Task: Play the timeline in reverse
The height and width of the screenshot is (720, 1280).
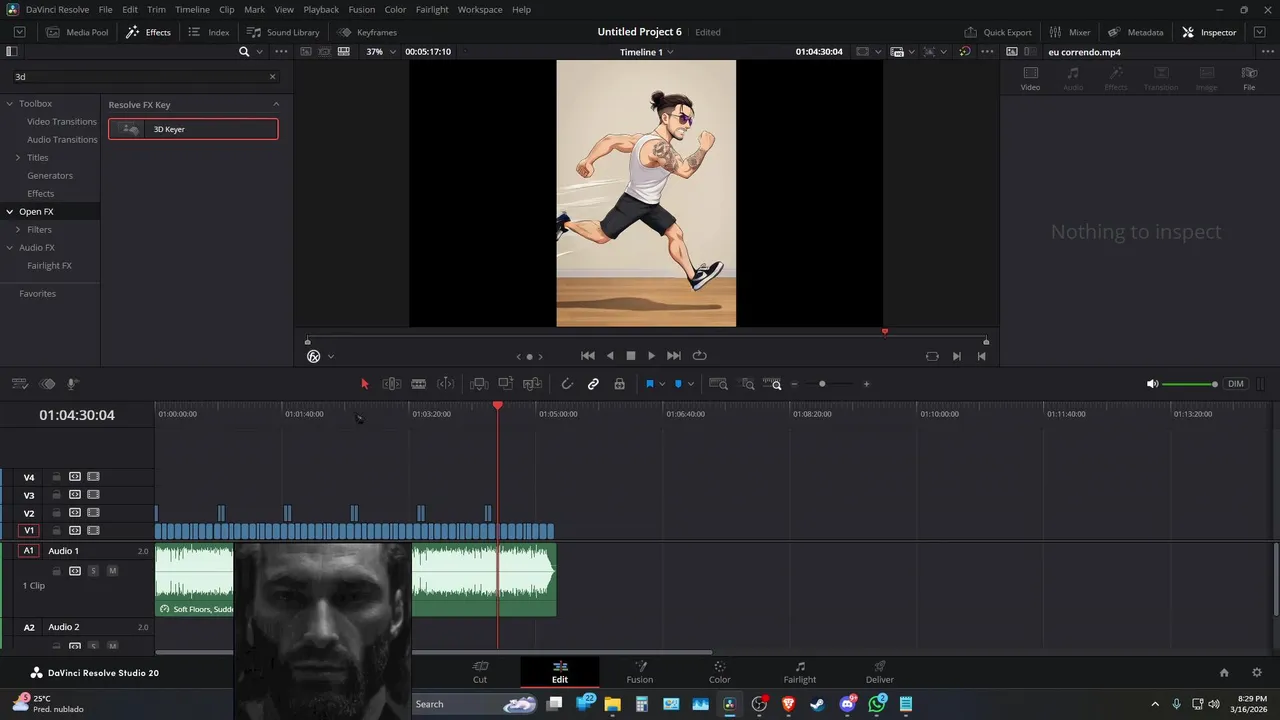Action: (x=610, y=356)
